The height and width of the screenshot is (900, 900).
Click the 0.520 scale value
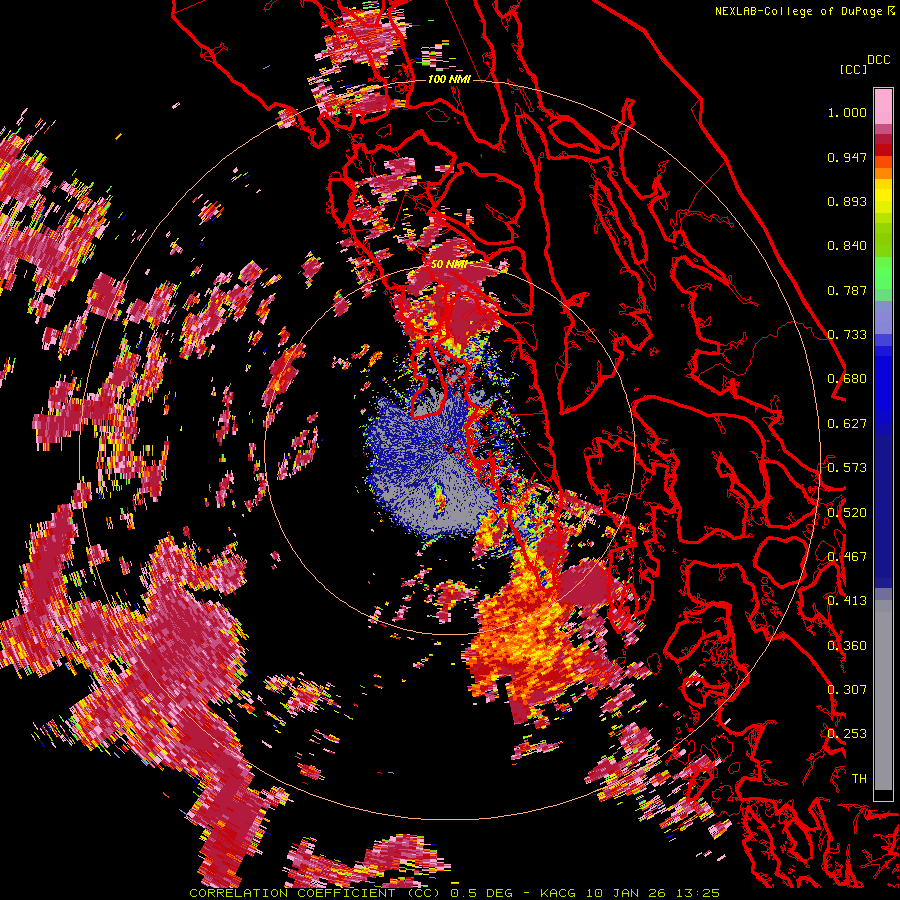pyautogui.click(x=847, y=513)
